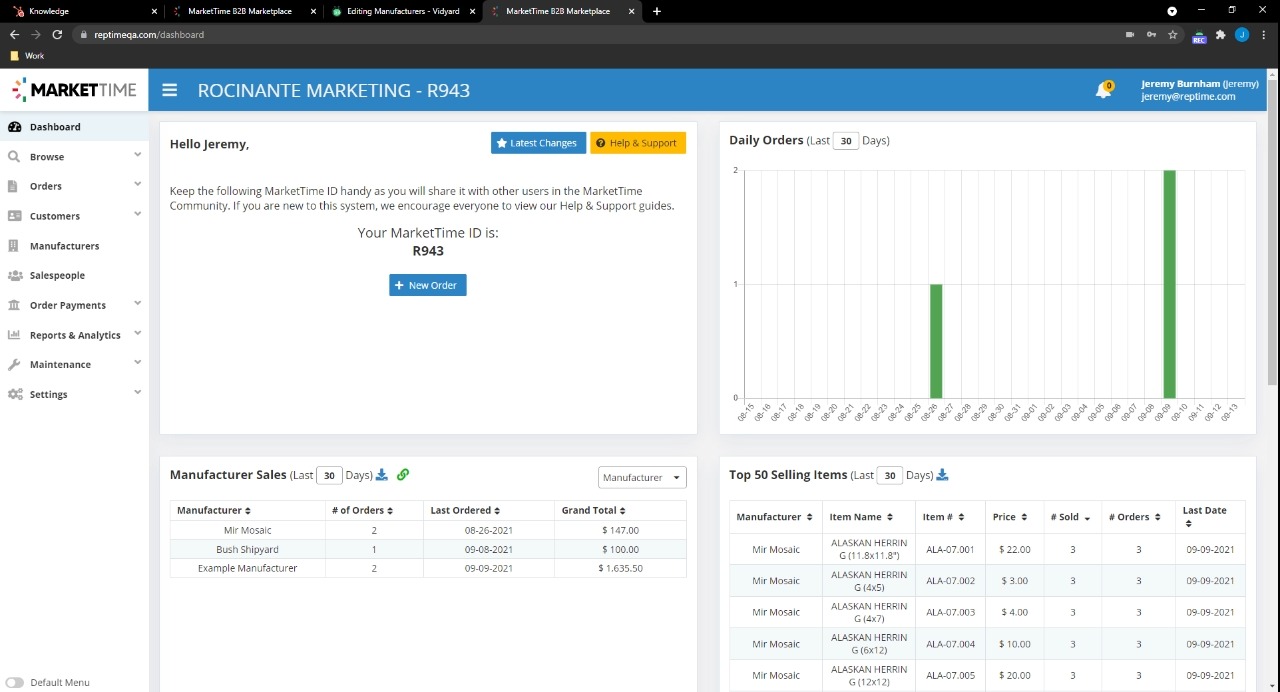Viewport: 1280px width, 692px height.
Task: Click item number ALA-07.001
Action: 950,549
